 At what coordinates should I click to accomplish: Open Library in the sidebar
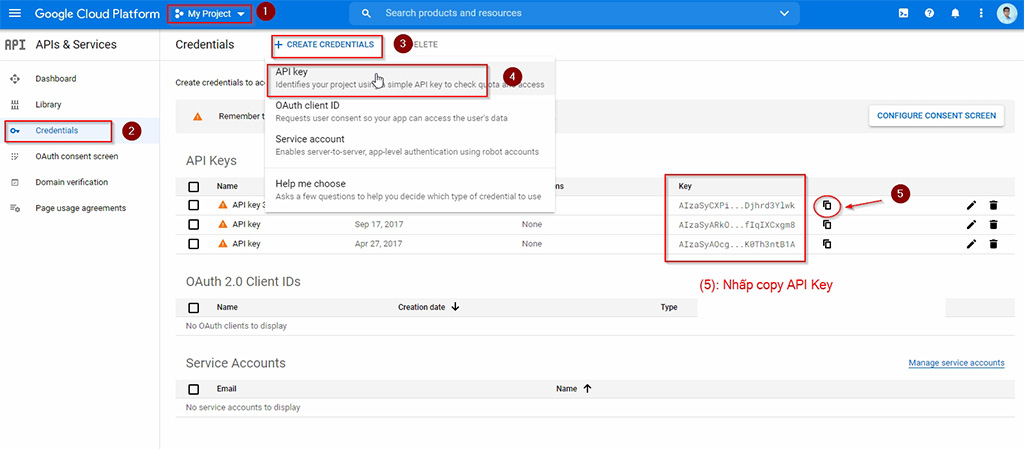coord(48,104)
